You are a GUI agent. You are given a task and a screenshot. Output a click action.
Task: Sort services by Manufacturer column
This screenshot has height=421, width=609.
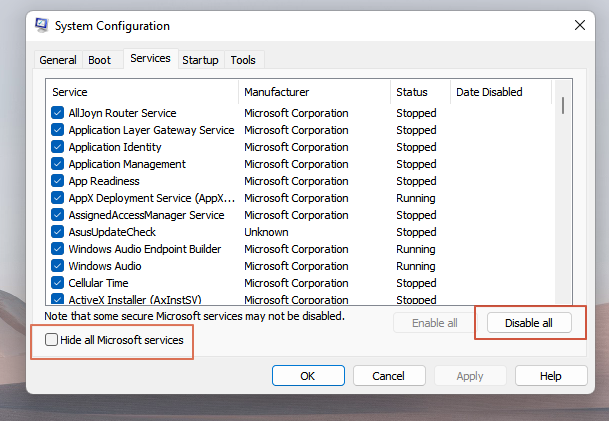point(314,92)
